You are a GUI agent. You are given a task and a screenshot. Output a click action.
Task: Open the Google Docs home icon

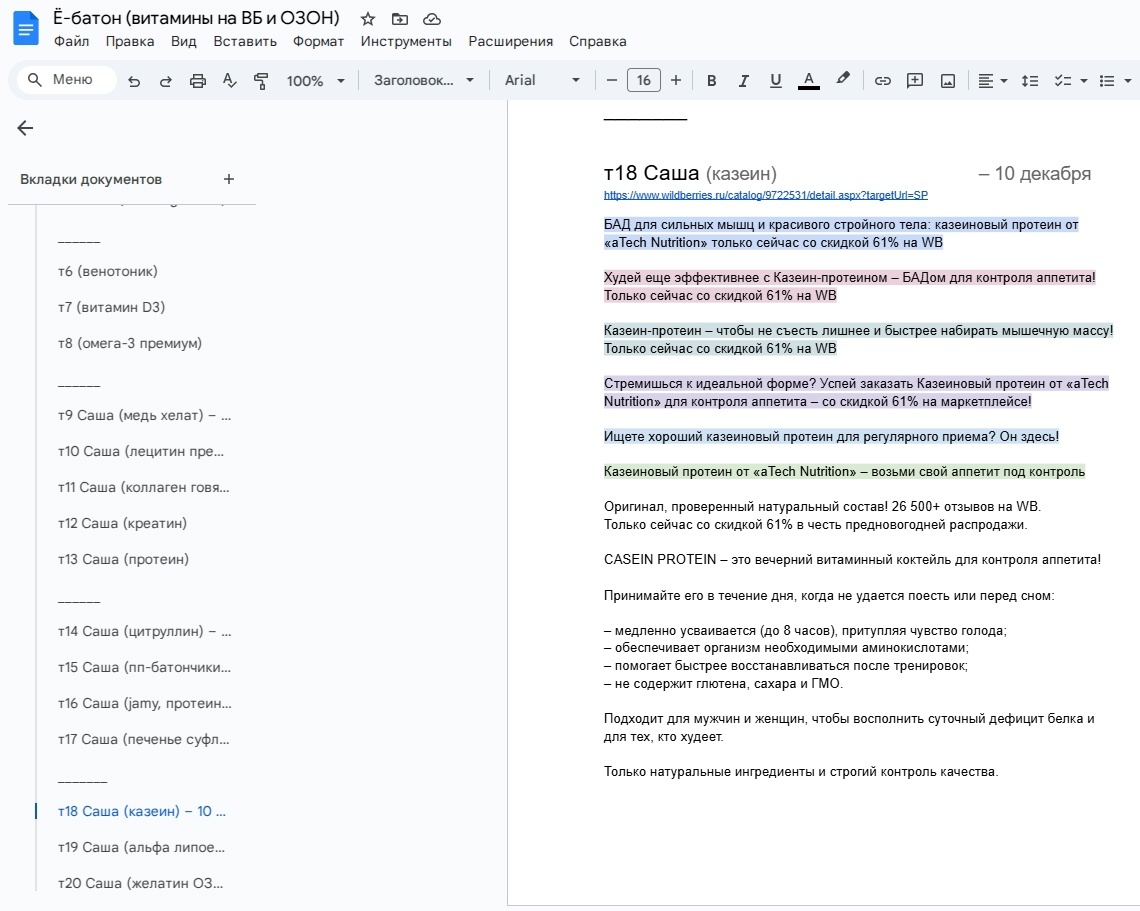tap(26, 29)
